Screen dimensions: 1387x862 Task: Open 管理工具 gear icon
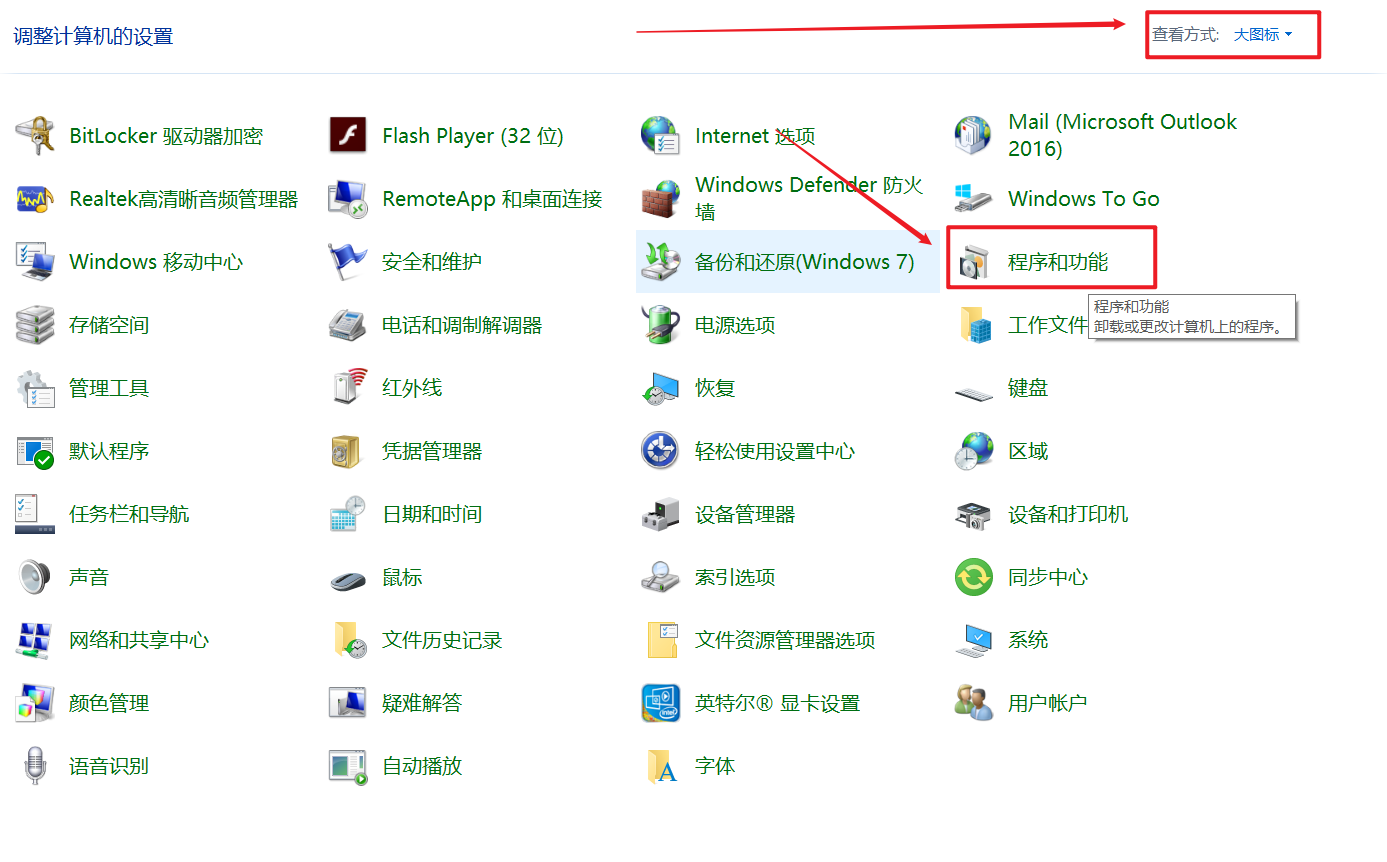click(35, 388)
